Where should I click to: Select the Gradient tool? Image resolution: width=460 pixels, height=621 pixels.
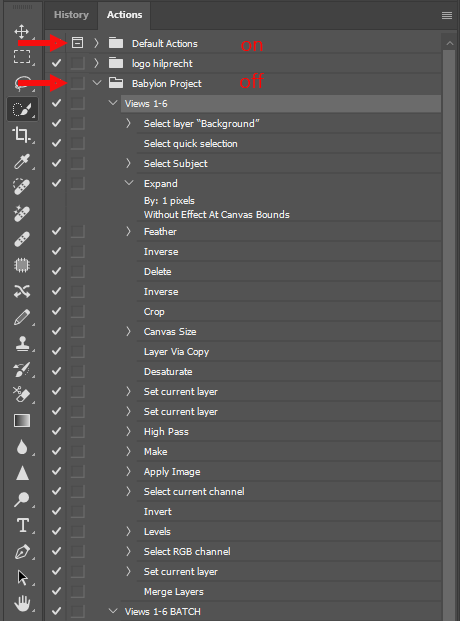[x=22, y=421]
